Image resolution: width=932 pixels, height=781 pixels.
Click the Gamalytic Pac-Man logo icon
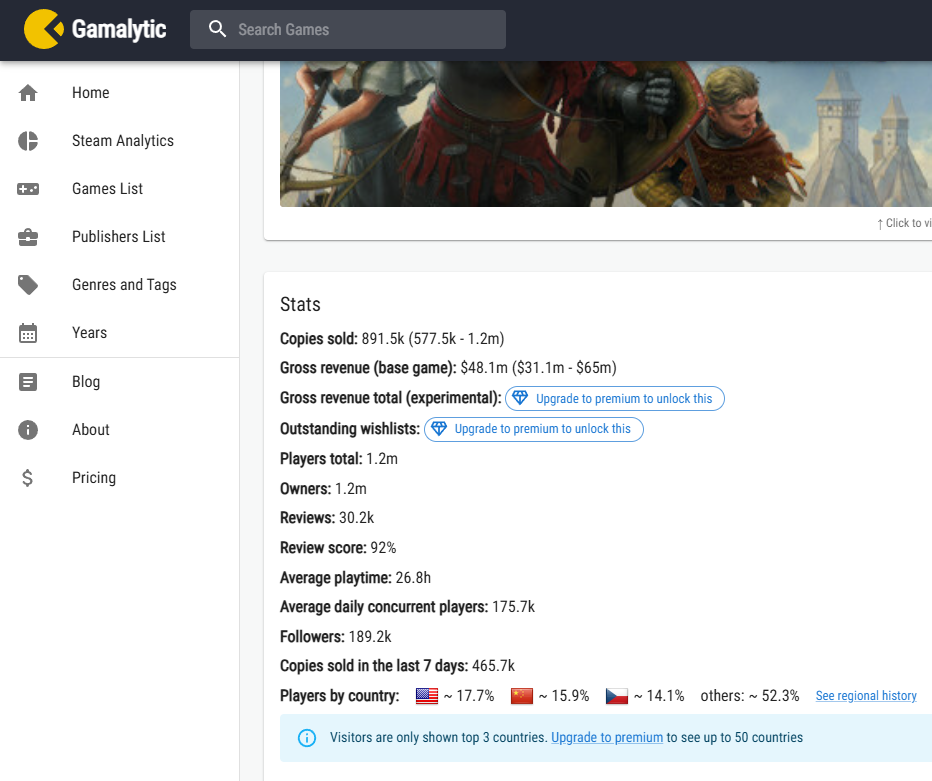tap(43, 29)
